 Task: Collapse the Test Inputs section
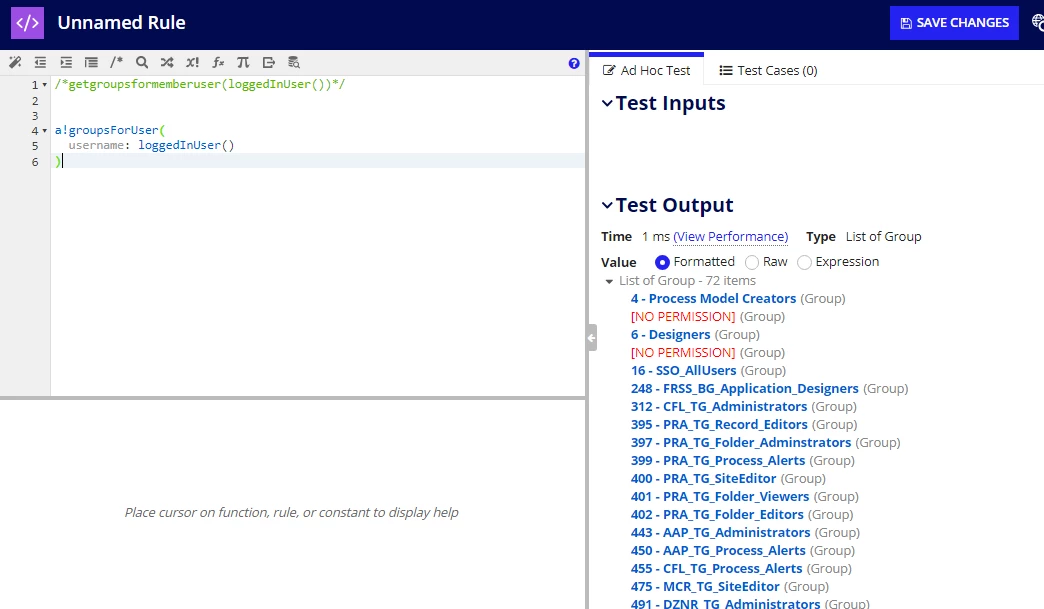(x=607, y=103)
